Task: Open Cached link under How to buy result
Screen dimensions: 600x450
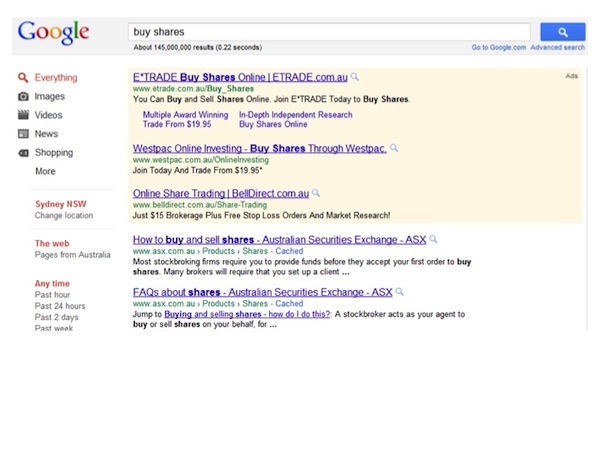Action: (289, 251)
